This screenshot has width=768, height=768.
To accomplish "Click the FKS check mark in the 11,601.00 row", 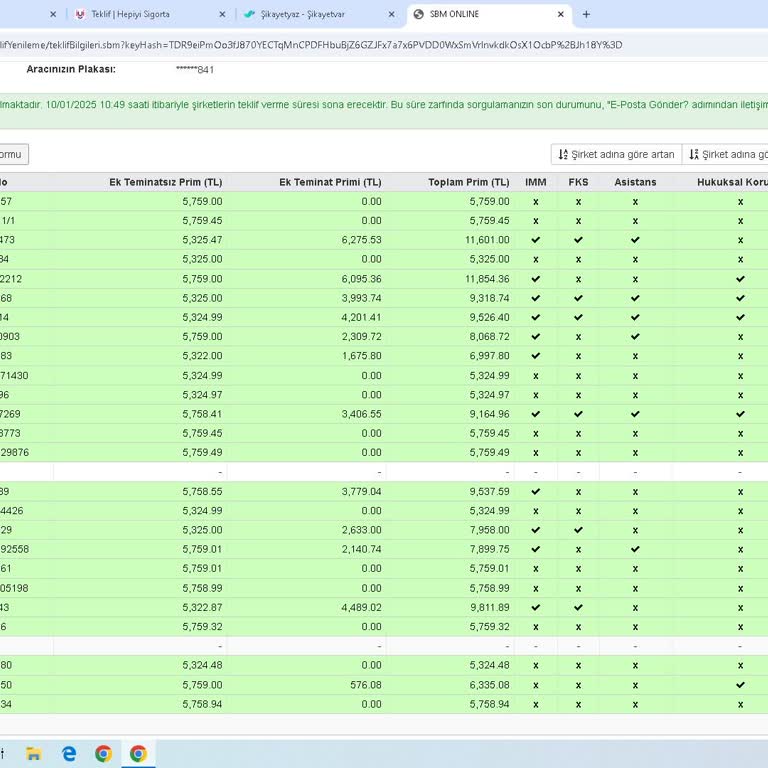I will [x=578, y=240].
